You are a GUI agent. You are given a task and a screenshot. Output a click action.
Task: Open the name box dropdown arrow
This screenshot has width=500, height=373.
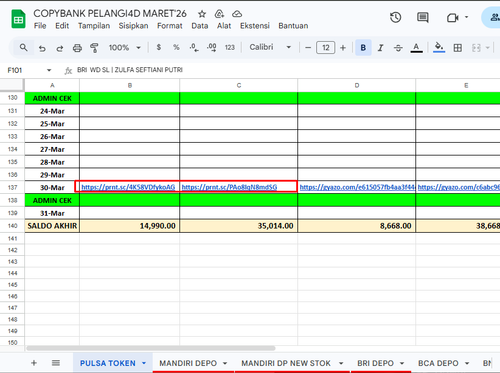pos(49,70)
